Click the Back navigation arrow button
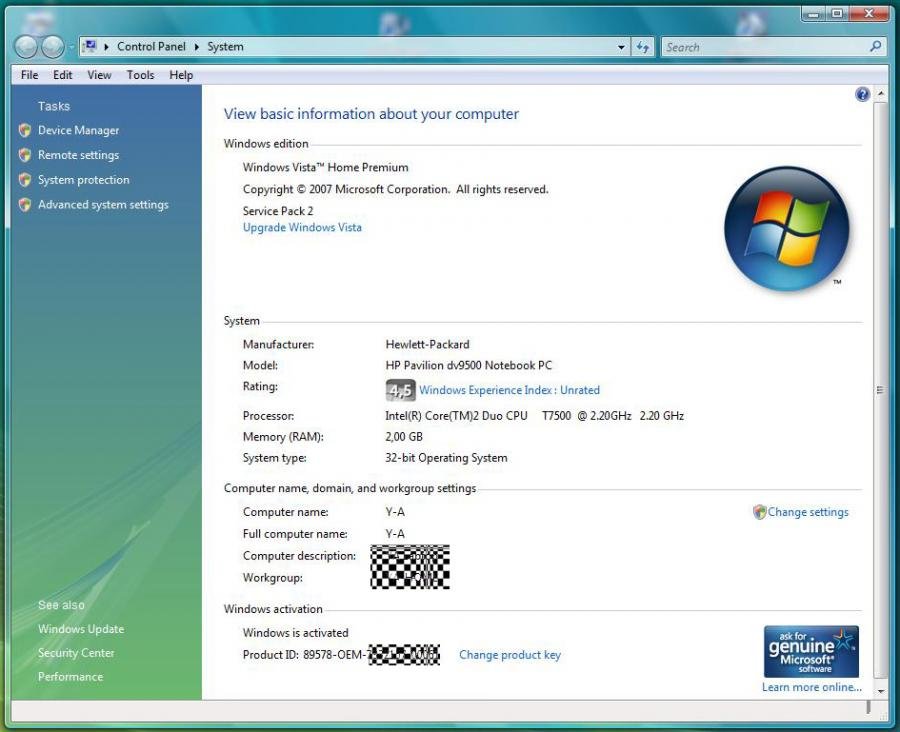 27,47
